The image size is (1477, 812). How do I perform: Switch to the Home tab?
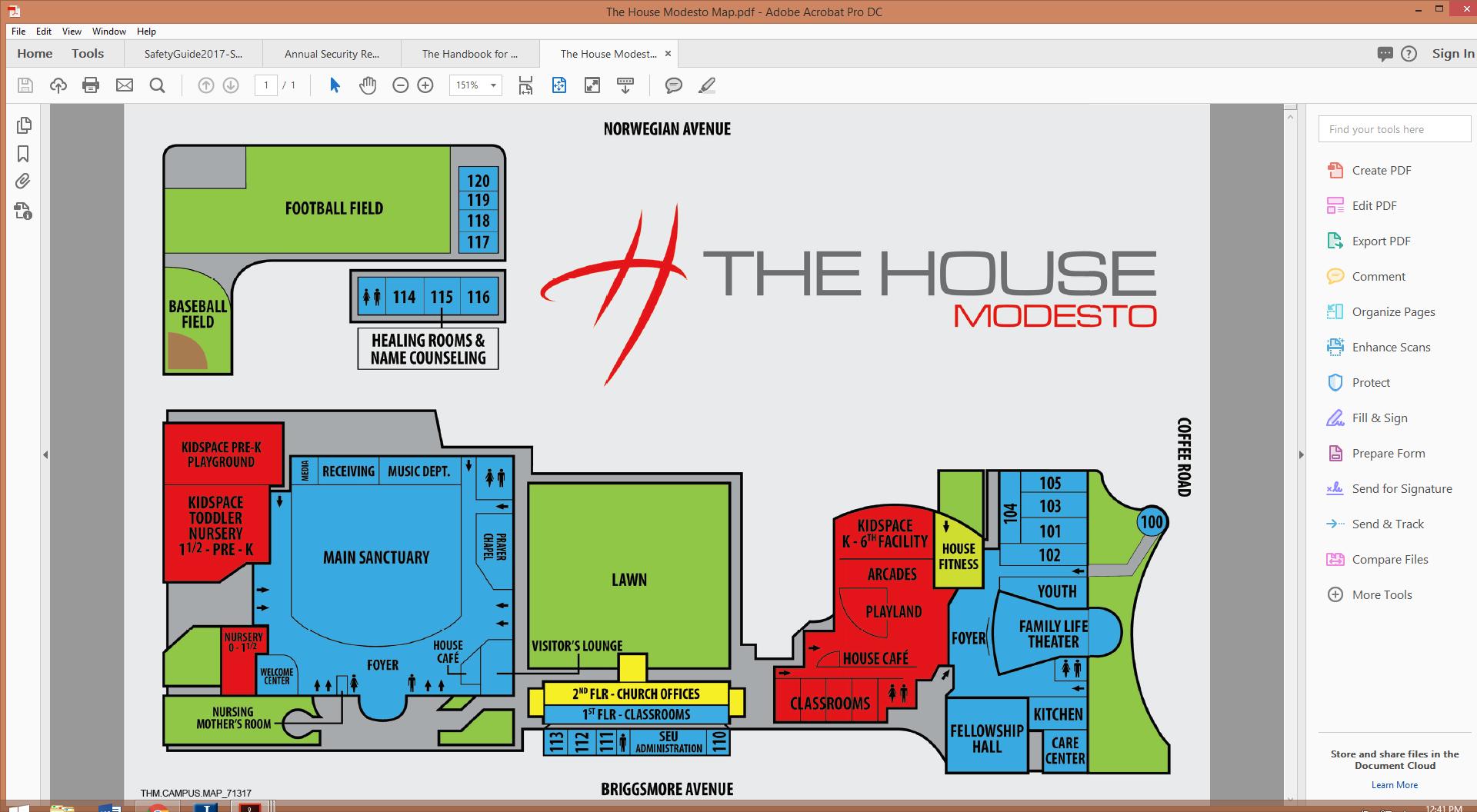tap(35, 54)
